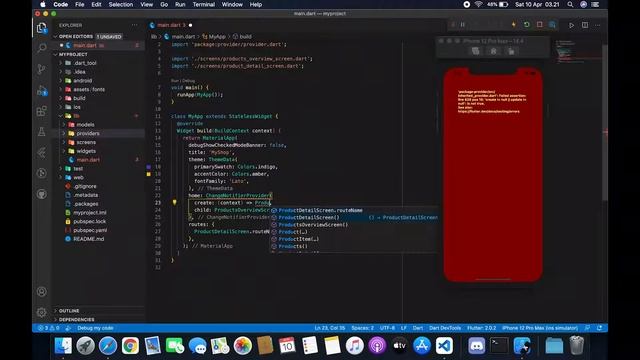Open Discord from the Dock
This screenshot has width=640, height=360.
tap(476, 346)
